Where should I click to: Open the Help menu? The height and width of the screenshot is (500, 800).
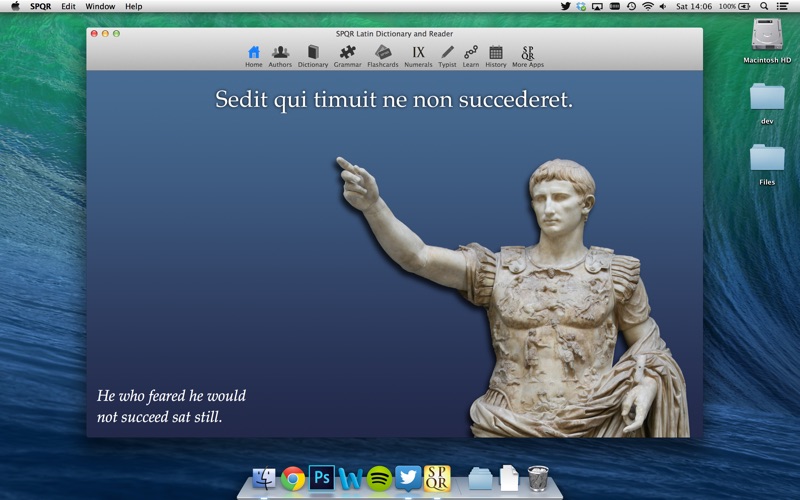[134, 6]
